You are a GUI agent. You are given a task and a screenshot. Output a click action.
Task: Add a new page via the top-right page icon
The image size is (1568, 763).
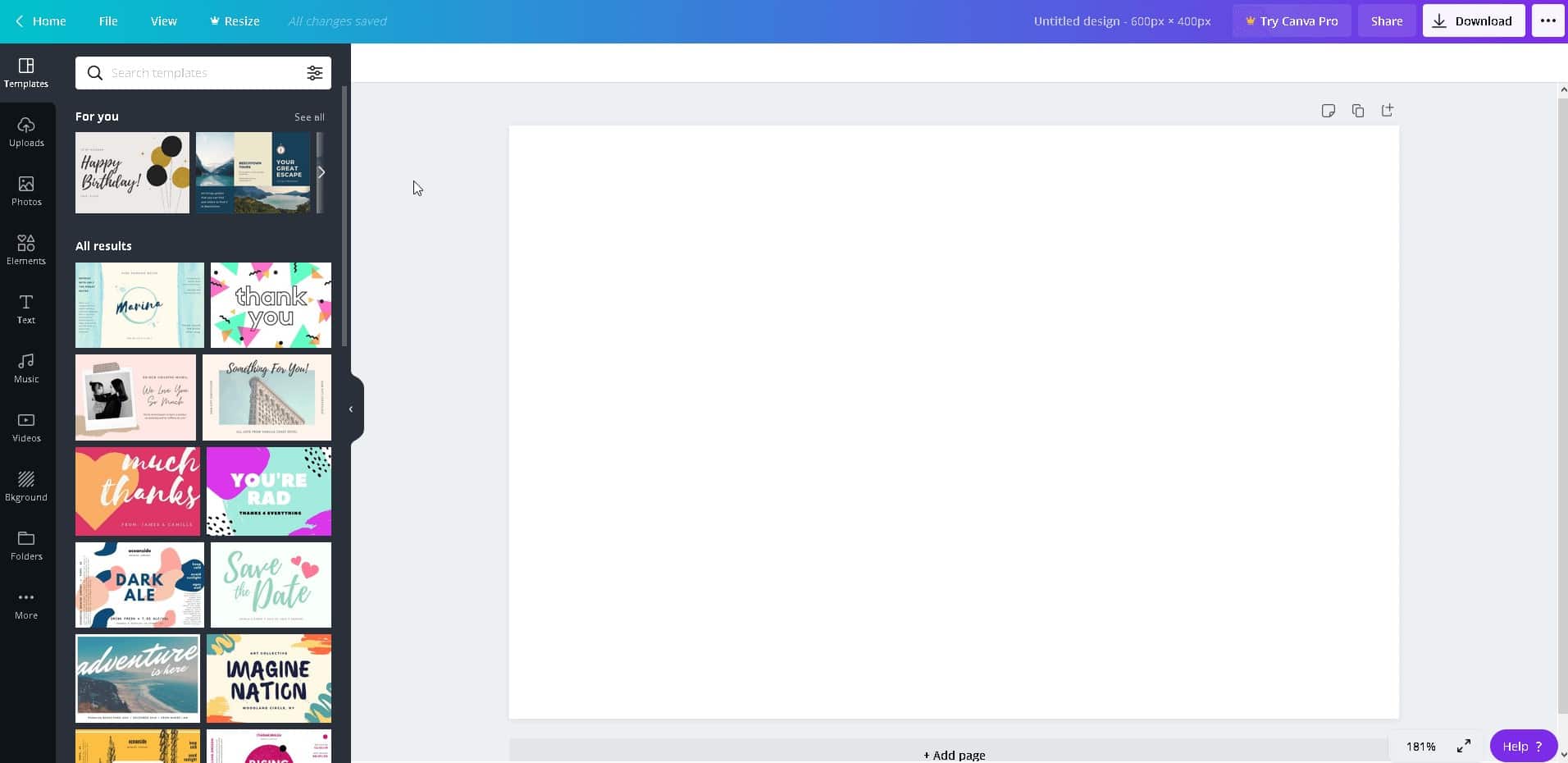(1388, 111)
